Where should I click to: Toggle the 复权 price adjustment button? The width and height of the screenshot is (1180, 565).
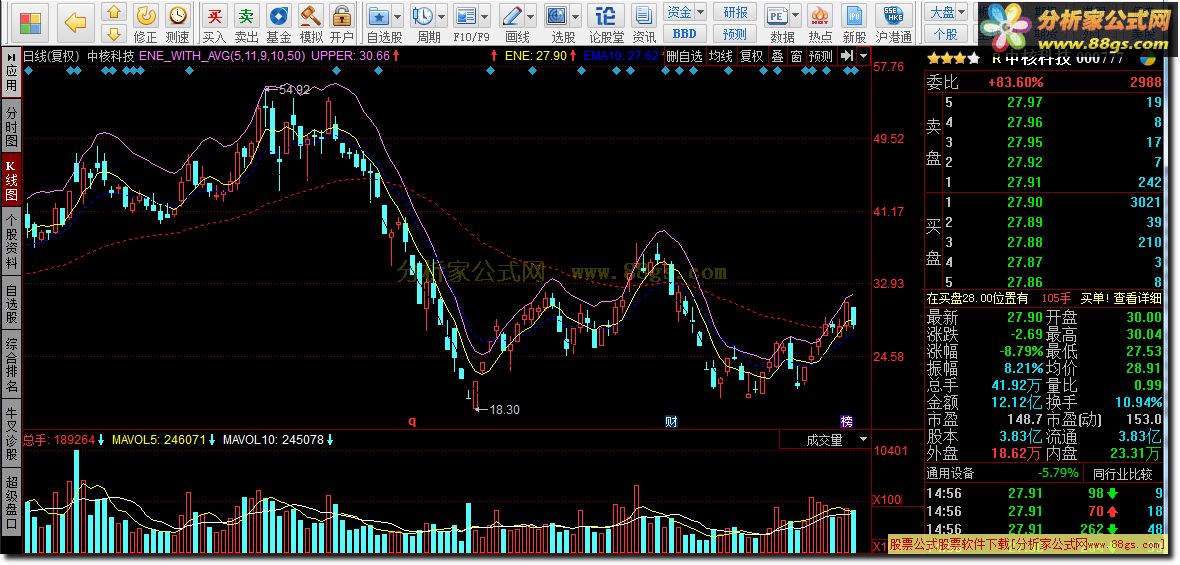tap(750, 56)
